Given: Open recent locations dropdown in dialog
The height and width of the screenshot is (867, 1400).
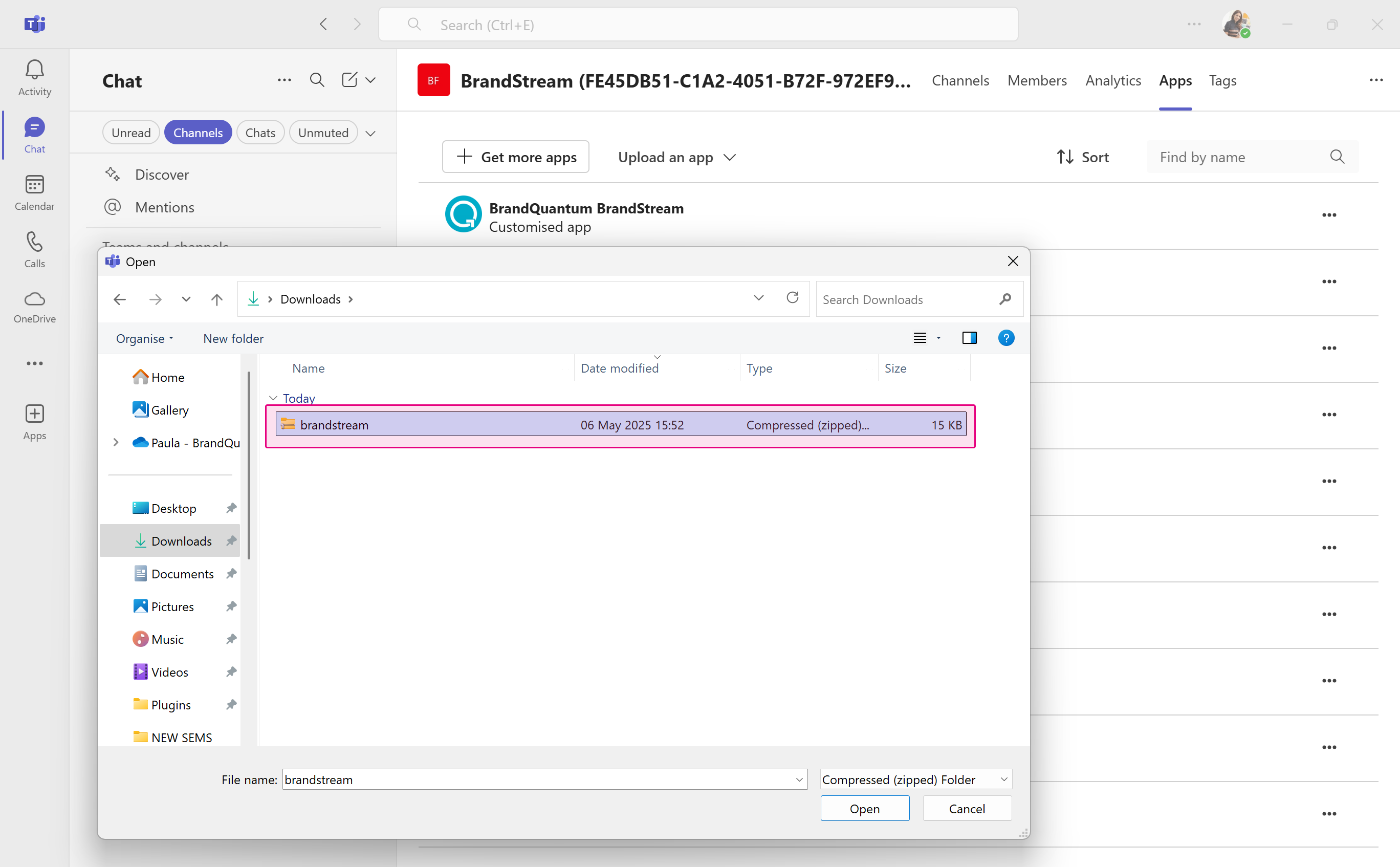Looking at the screenshot, I should 186,299.
